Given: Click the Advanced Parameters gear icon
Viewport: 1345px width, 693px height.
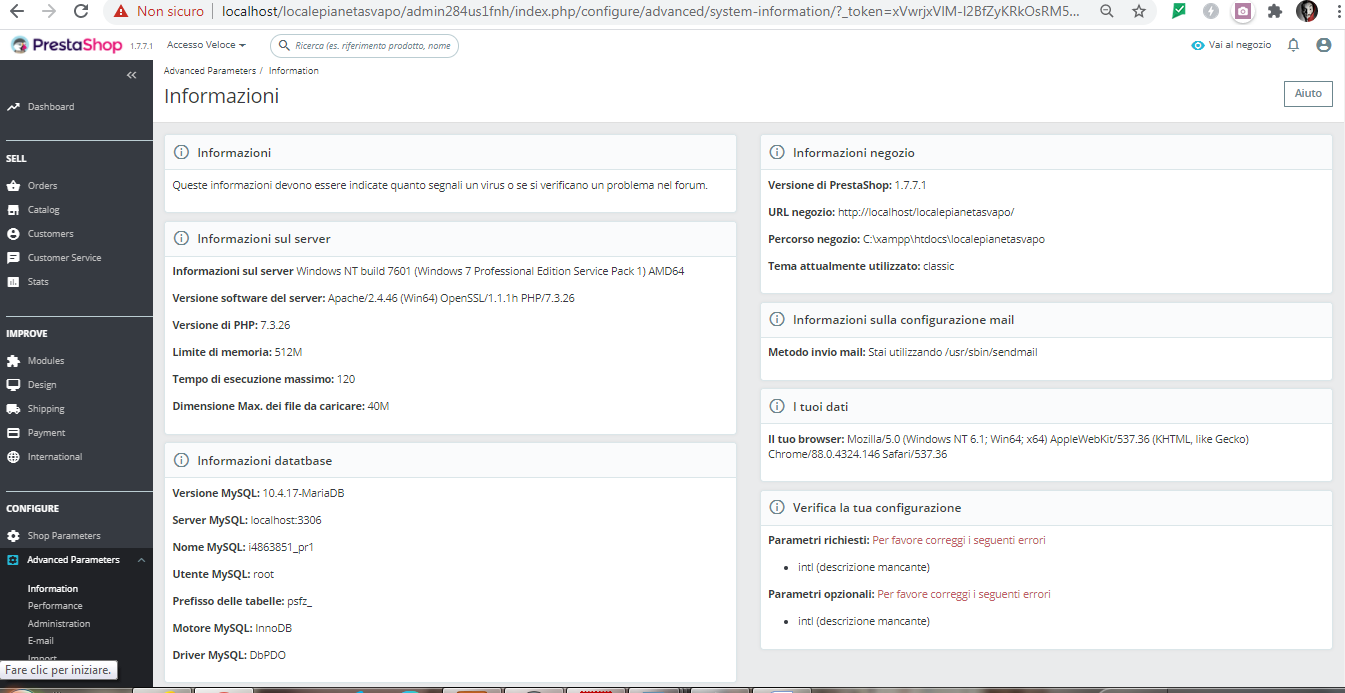Looking at the screenshot, I should (x=13, y=560).
